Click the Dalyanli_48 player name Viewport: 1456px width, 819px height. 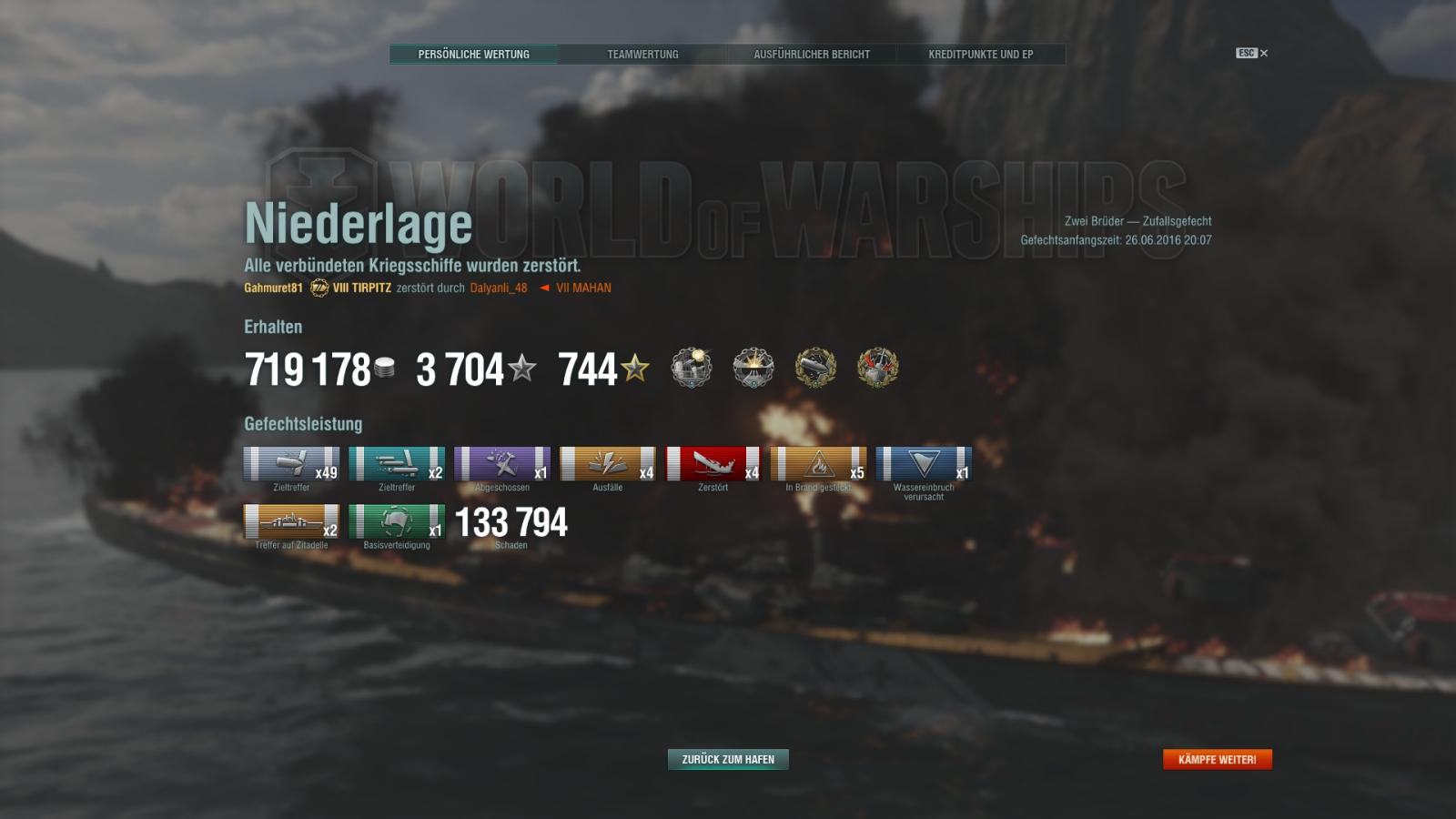[x=499, y=288]
